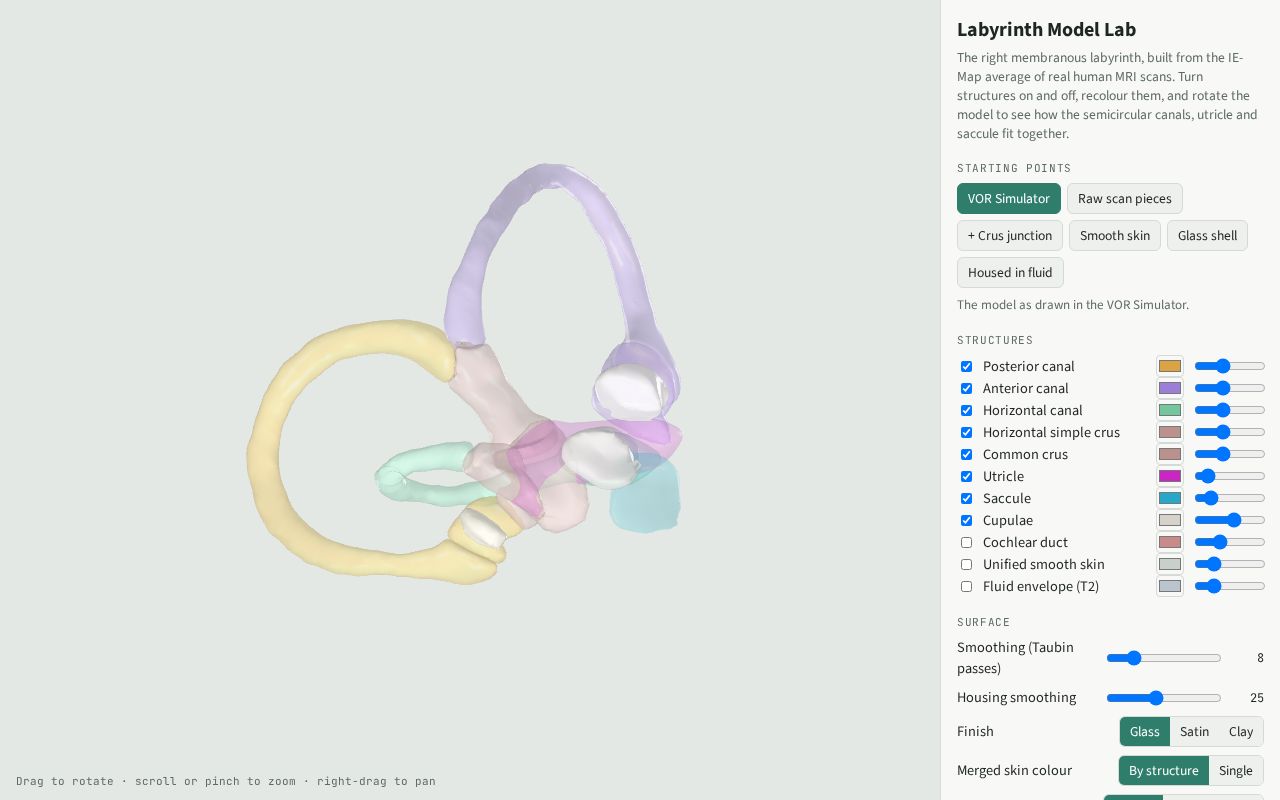Load the Raw scan pieces preset
The width and height of the screenshot is (1280, 800).
(x=1125, y=198)
